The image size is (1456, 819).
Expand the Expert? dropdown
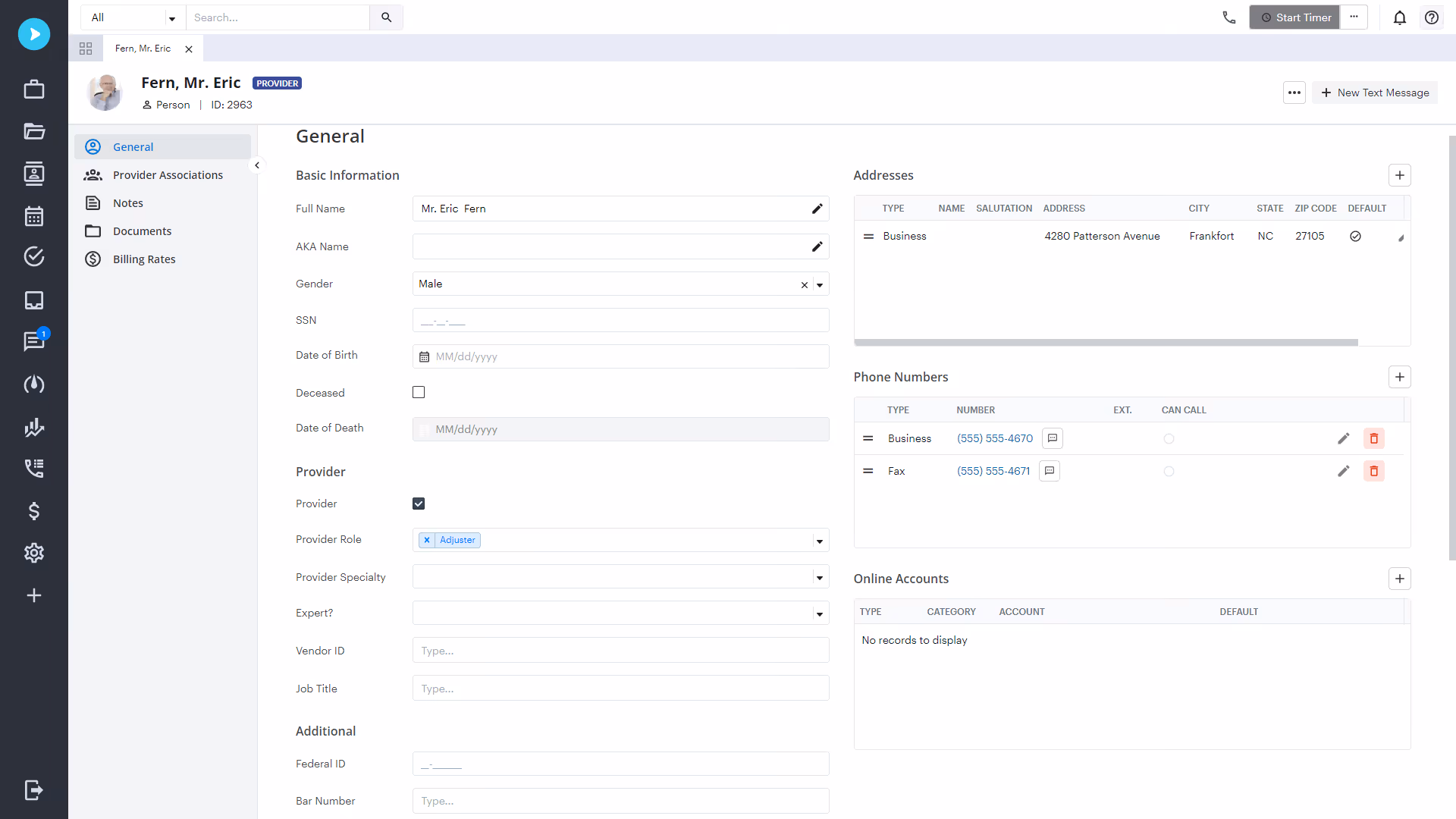(x=820, y=613)
